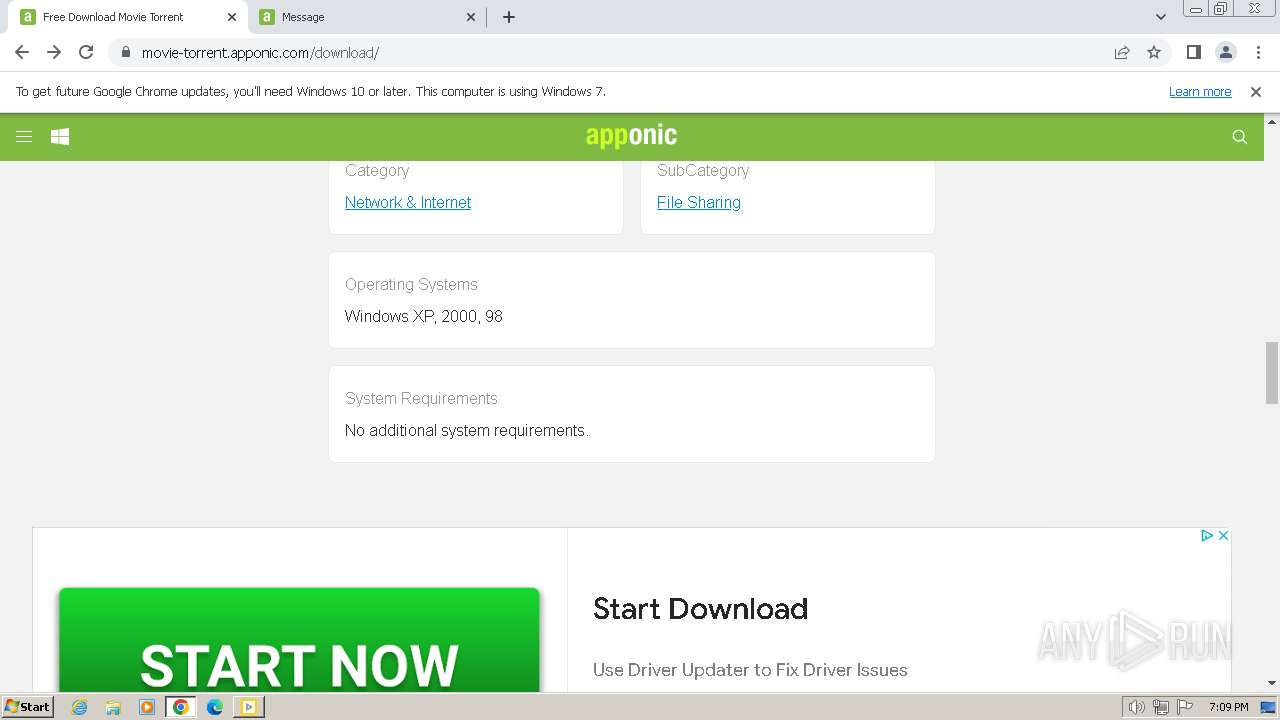Open the apponic hamburger menu
This screenshot has width=1280, height=720.
point(24,137)
